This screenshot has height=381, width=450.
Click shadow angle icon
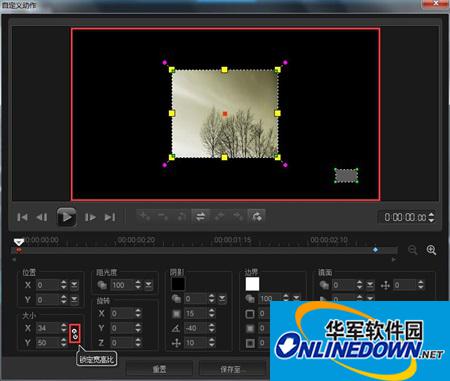[x=176, y=328]
